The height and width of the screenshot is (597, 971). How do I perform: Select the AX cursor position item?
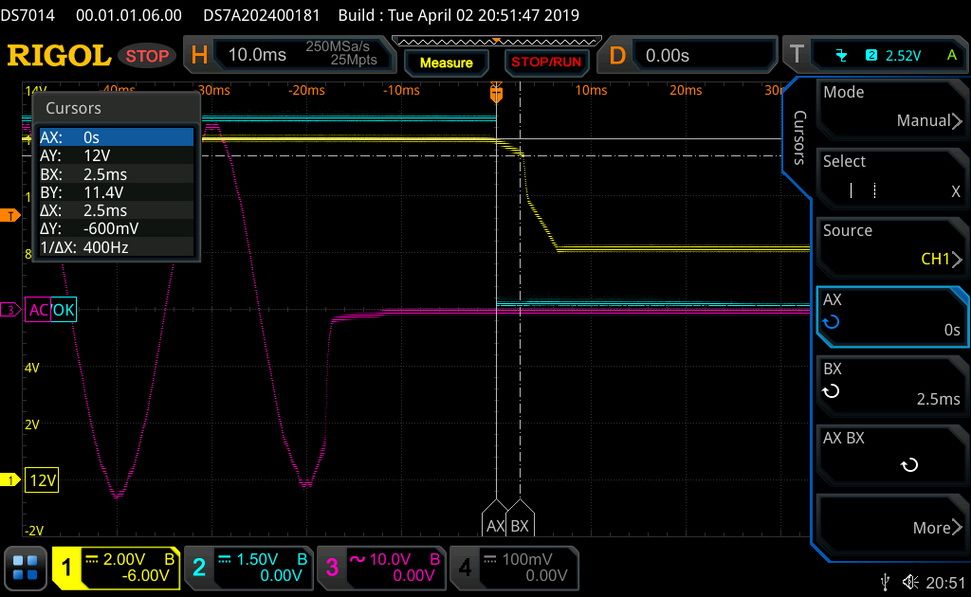click(891, 316)
